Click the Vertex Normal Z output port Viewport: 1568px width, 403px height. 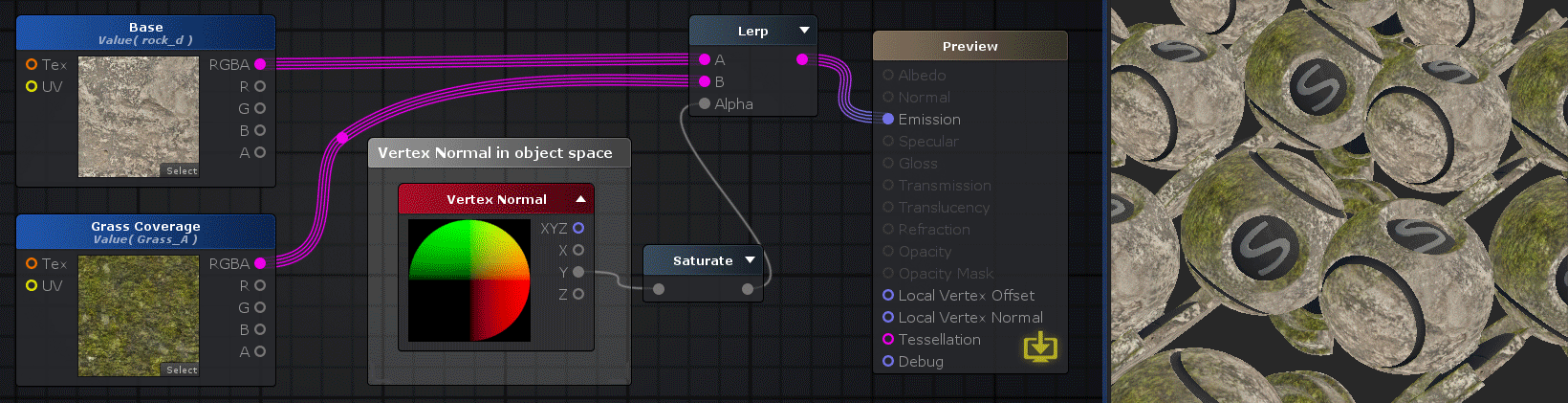578,294
